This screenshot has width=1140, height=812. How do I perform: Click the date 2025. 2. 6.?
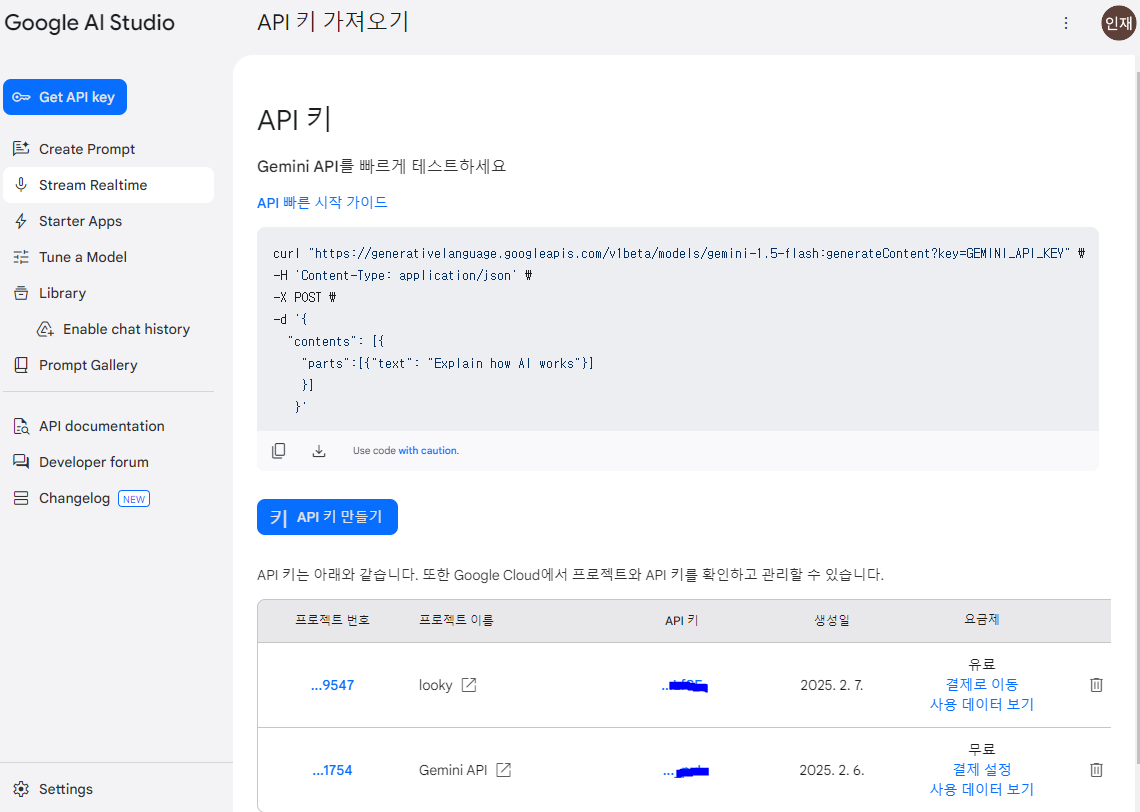pos(832,770)
